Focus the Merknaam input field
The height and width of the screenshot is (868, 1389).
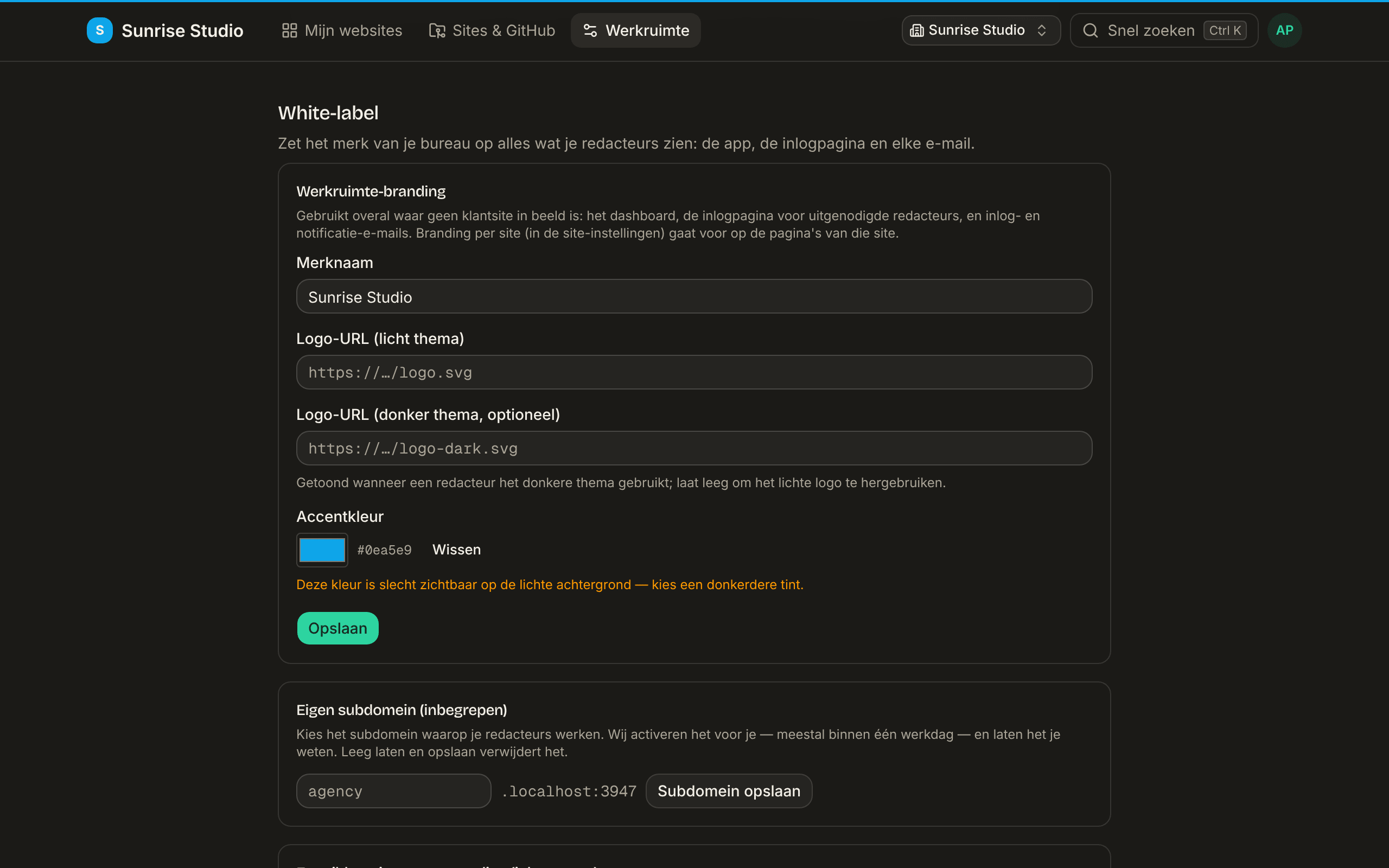pos(694,296)
